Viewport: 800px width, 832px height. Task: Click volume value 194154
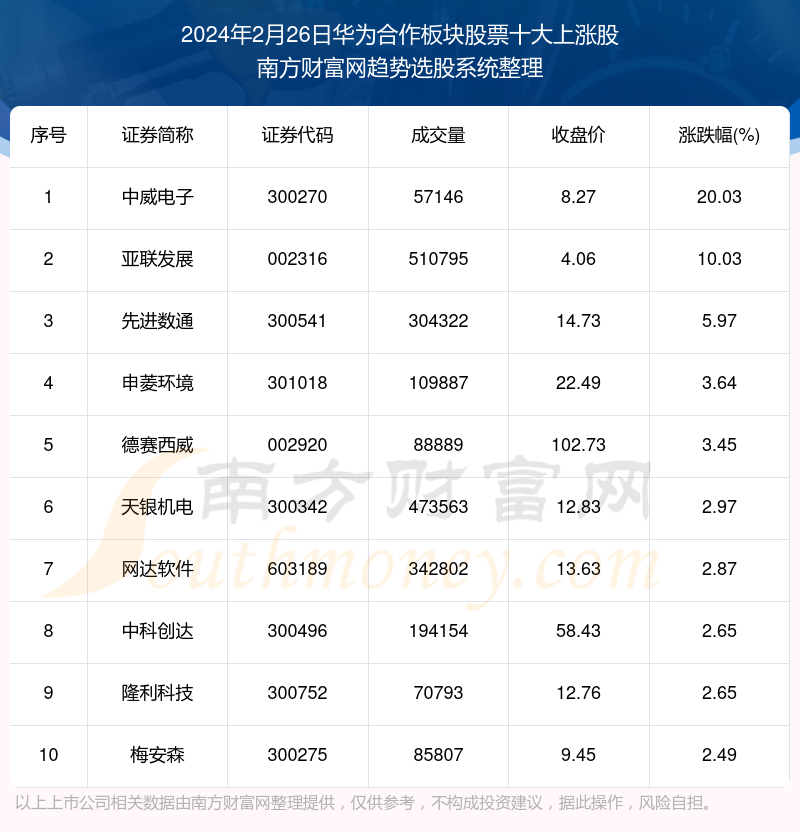[x=438, y=631]
